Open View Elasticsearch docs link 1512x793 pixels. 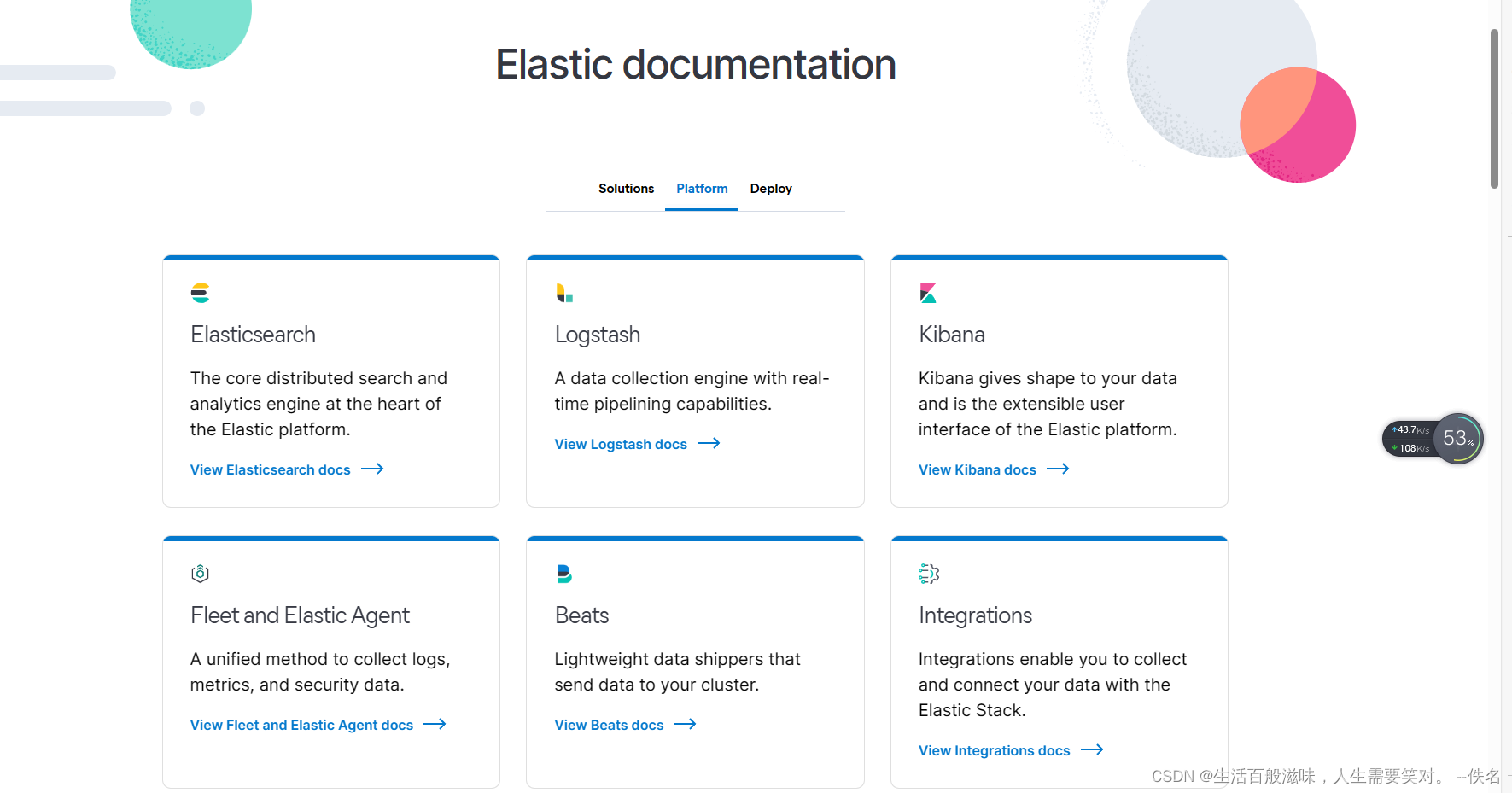(270, 469)
